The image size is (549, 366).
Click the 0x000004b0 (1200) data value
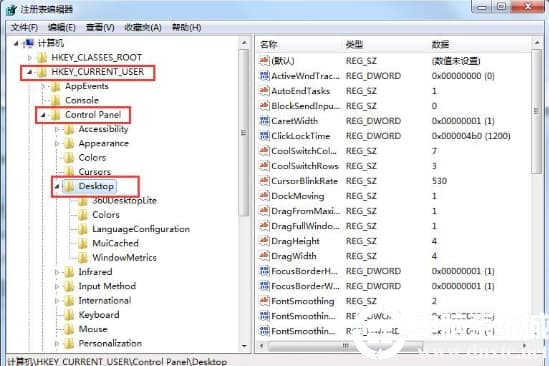[471, 136]
